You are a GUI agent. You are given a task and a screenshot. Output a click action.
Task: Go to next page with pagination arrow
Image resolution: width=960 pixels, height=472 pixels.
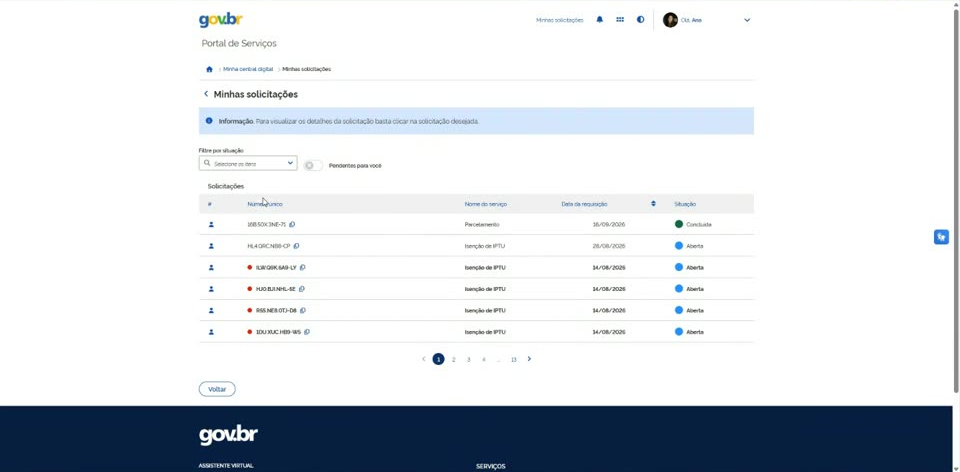point(529,359)
